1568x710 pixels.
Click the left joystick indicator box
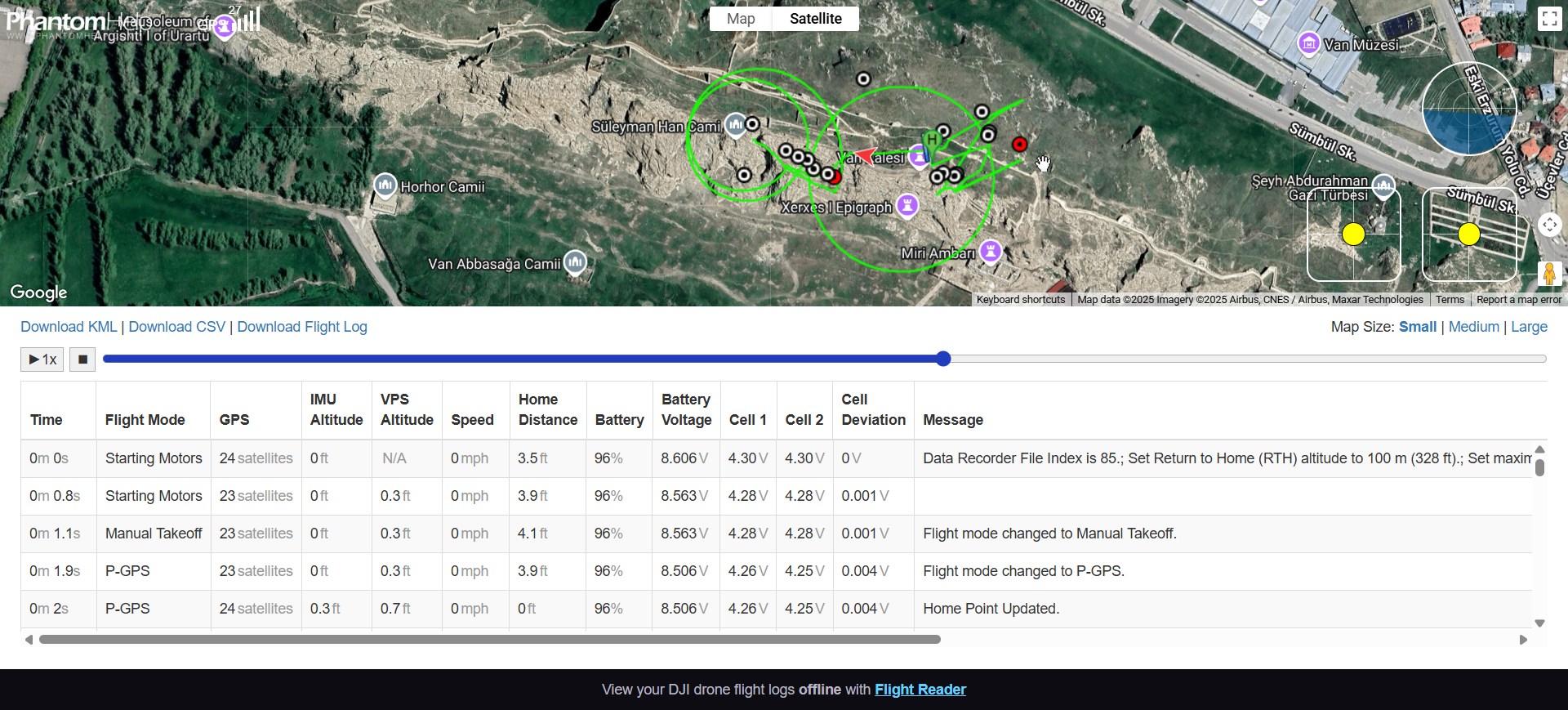tap(1354, 234)
